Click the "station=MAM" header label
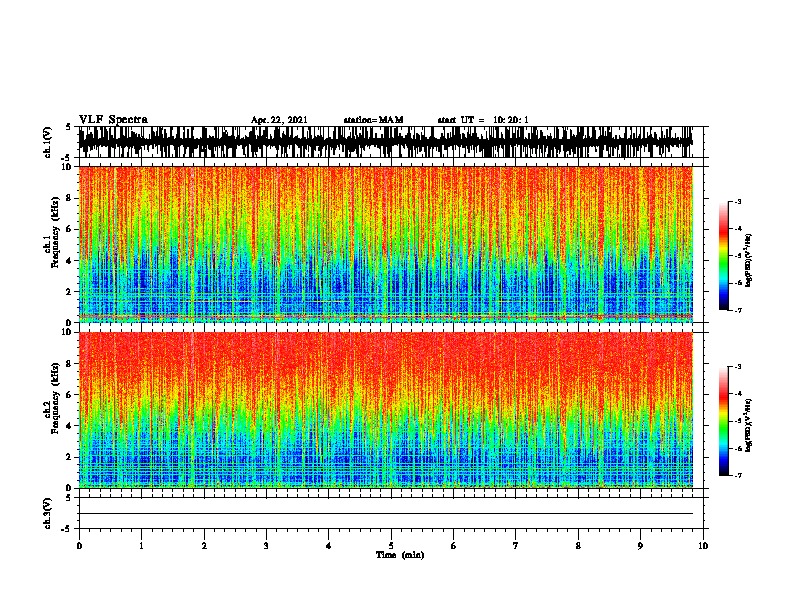The width and height of the screenshot is (792, 612). pos(373,120)
